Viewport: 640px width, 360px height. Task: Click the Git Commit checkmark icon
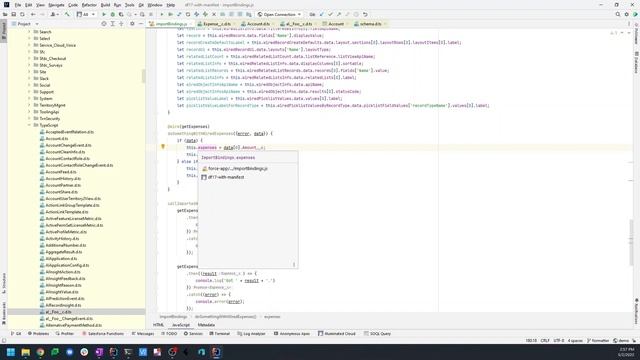(330, 14)
